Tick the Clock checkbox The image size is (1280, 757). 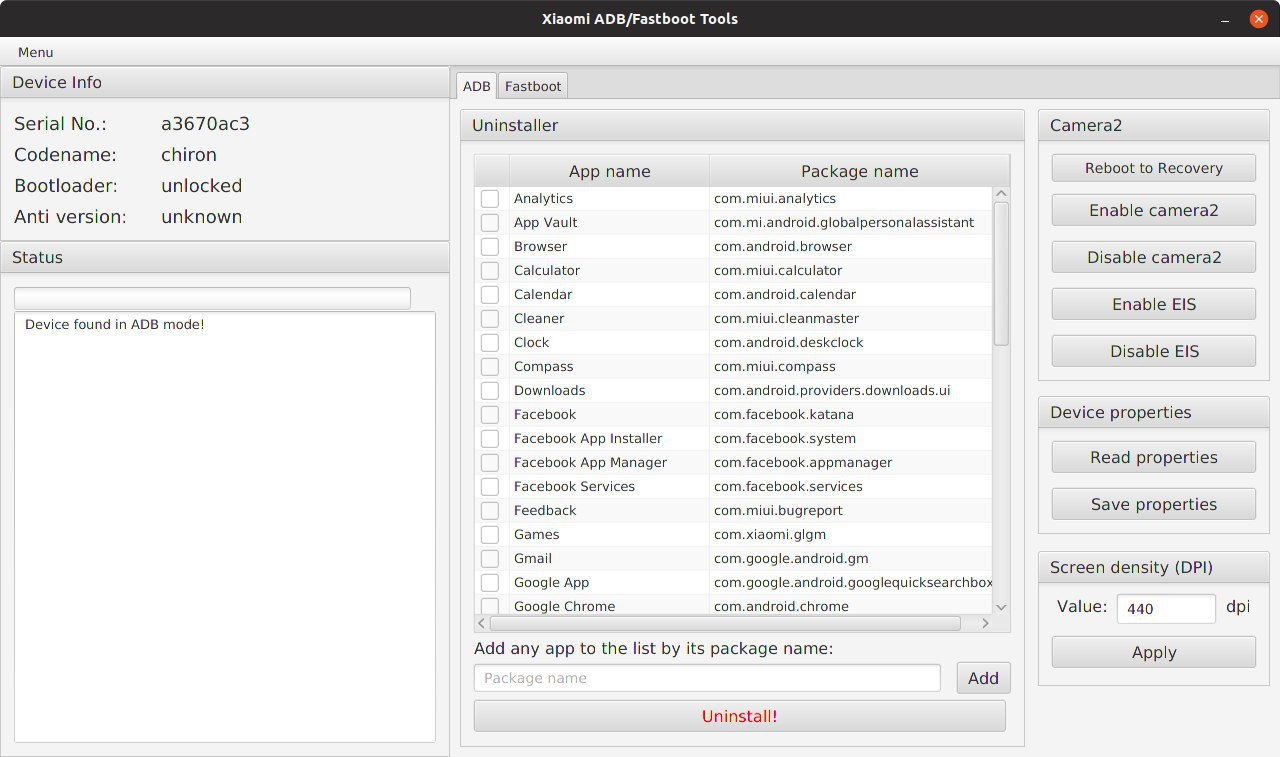tap(490, 343)
